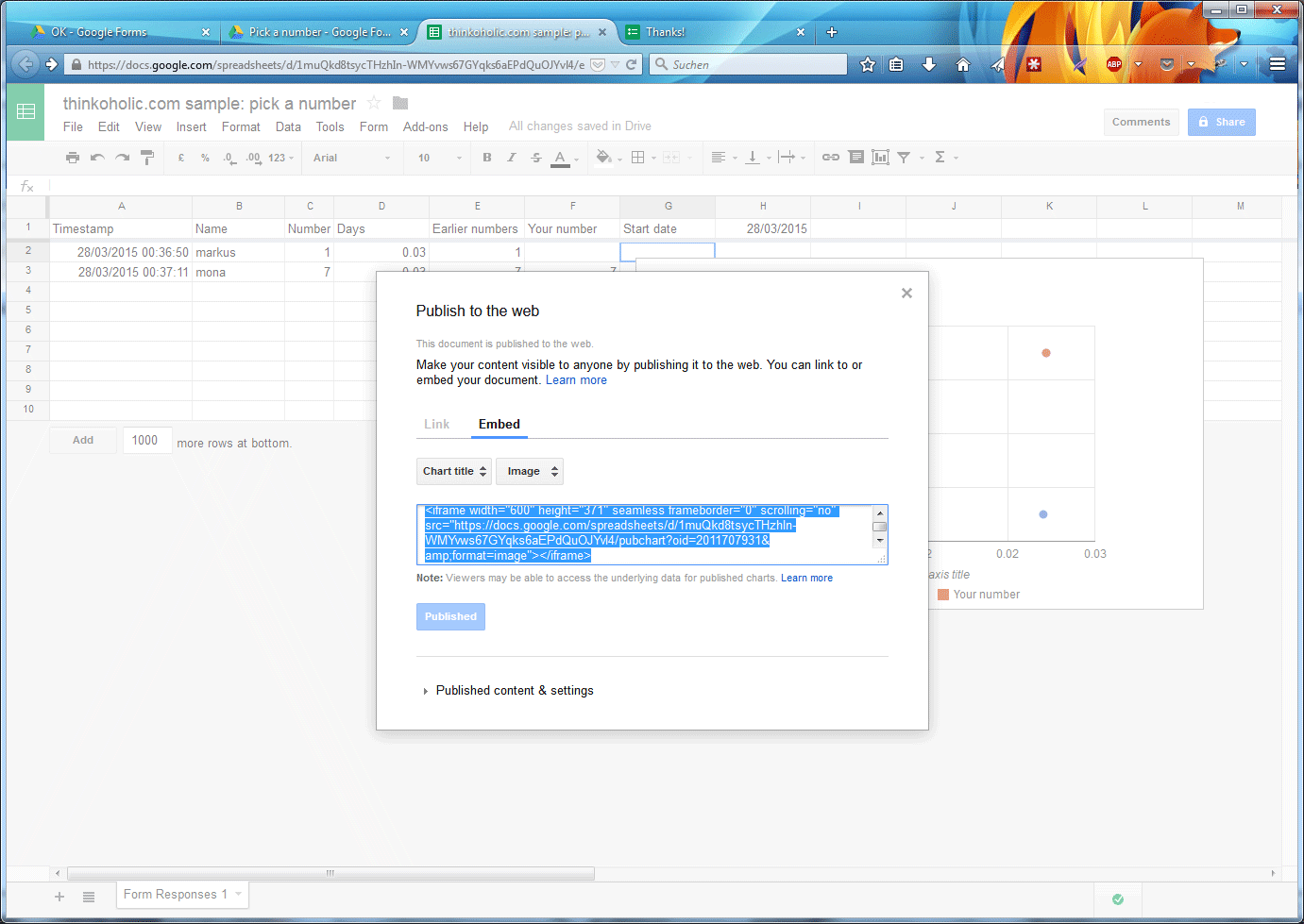
Task: Move document with folder icon
Action: (400, 103)
